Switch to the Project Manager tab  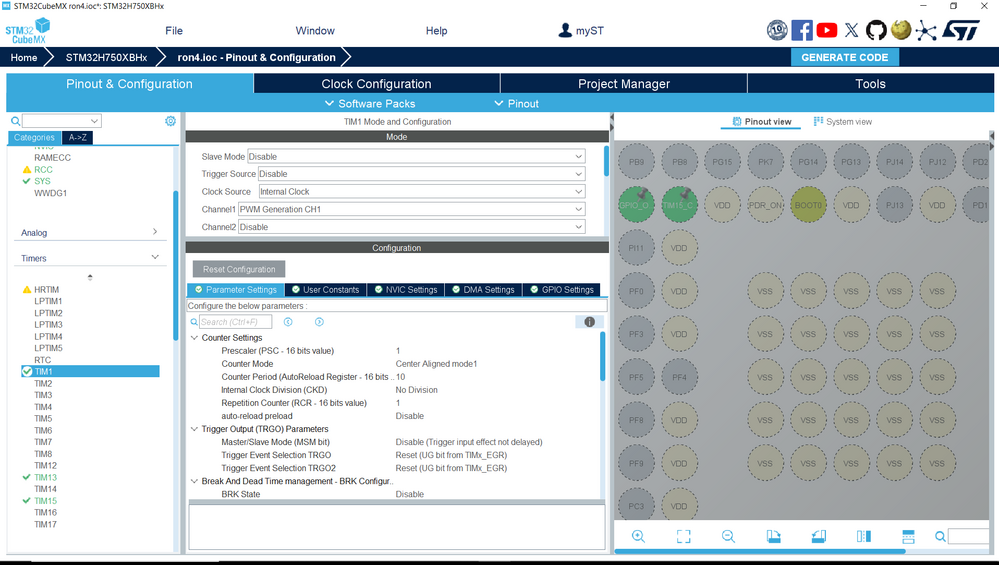pyautogui.click(x=624, y=83)
